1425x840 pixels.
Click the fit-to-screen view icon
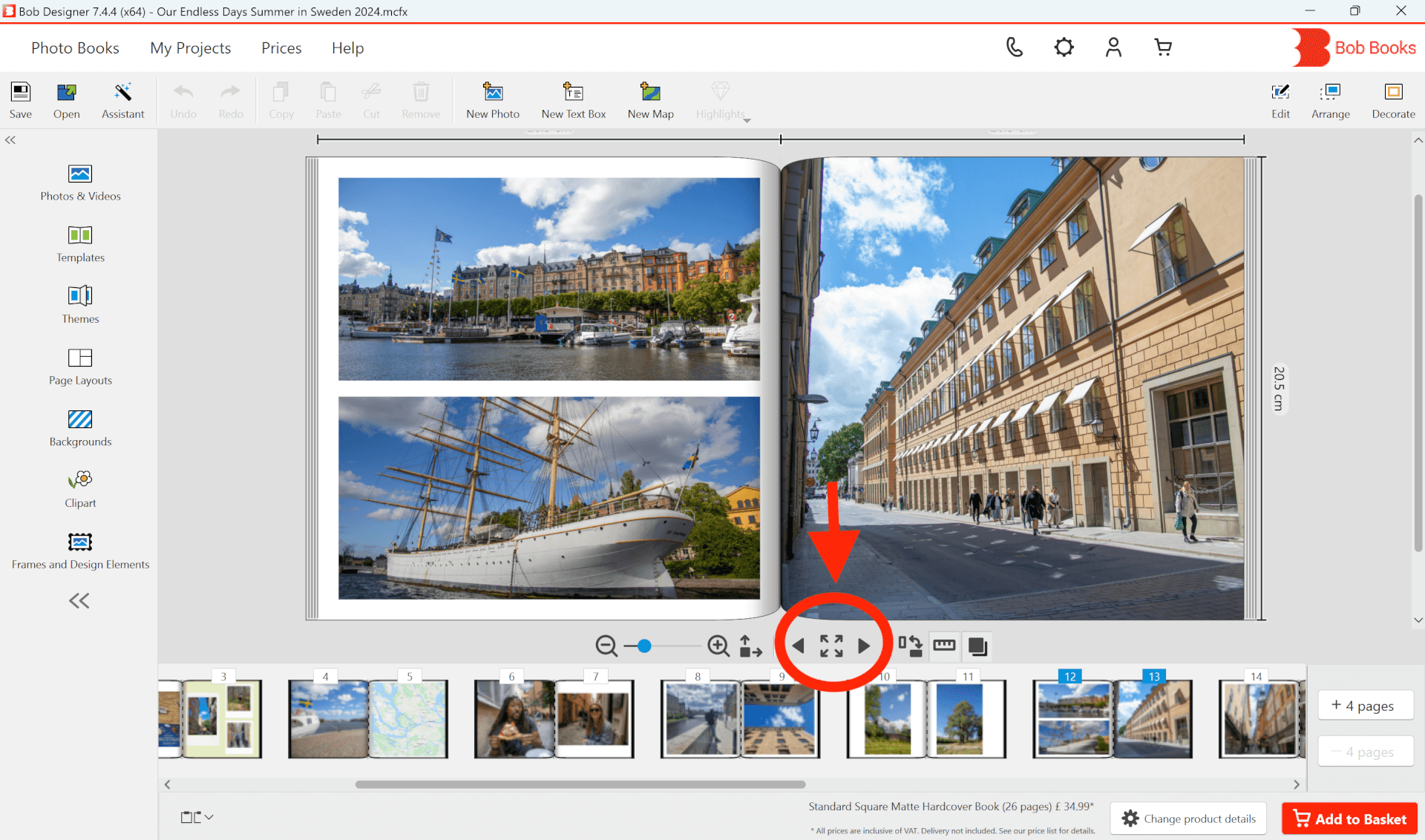[831, 646]
